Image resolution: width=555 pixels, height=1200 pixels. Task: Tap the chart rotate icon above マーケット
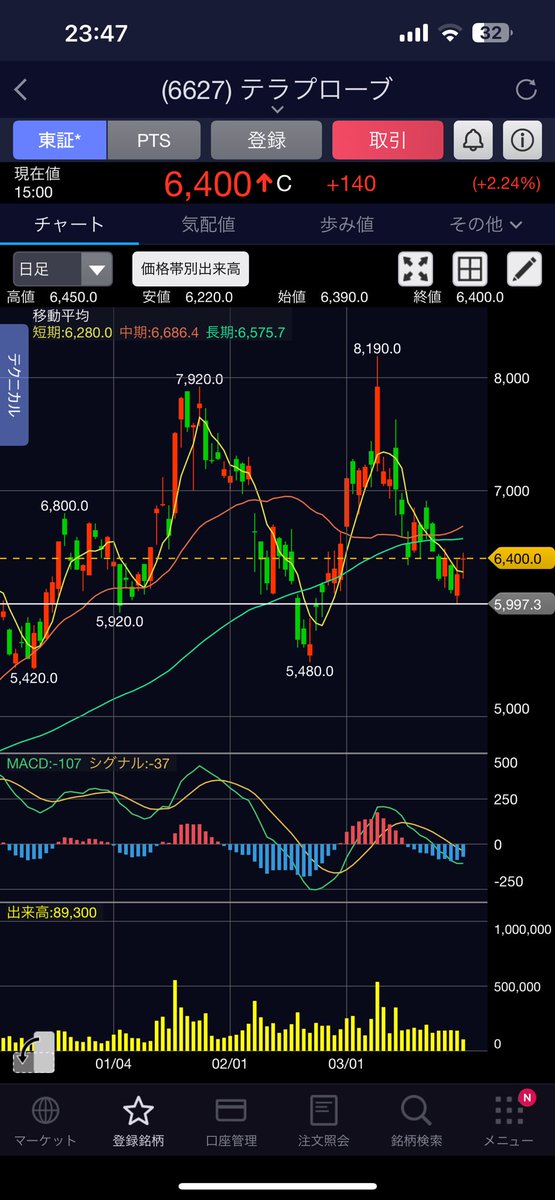tap(33, 1053)
